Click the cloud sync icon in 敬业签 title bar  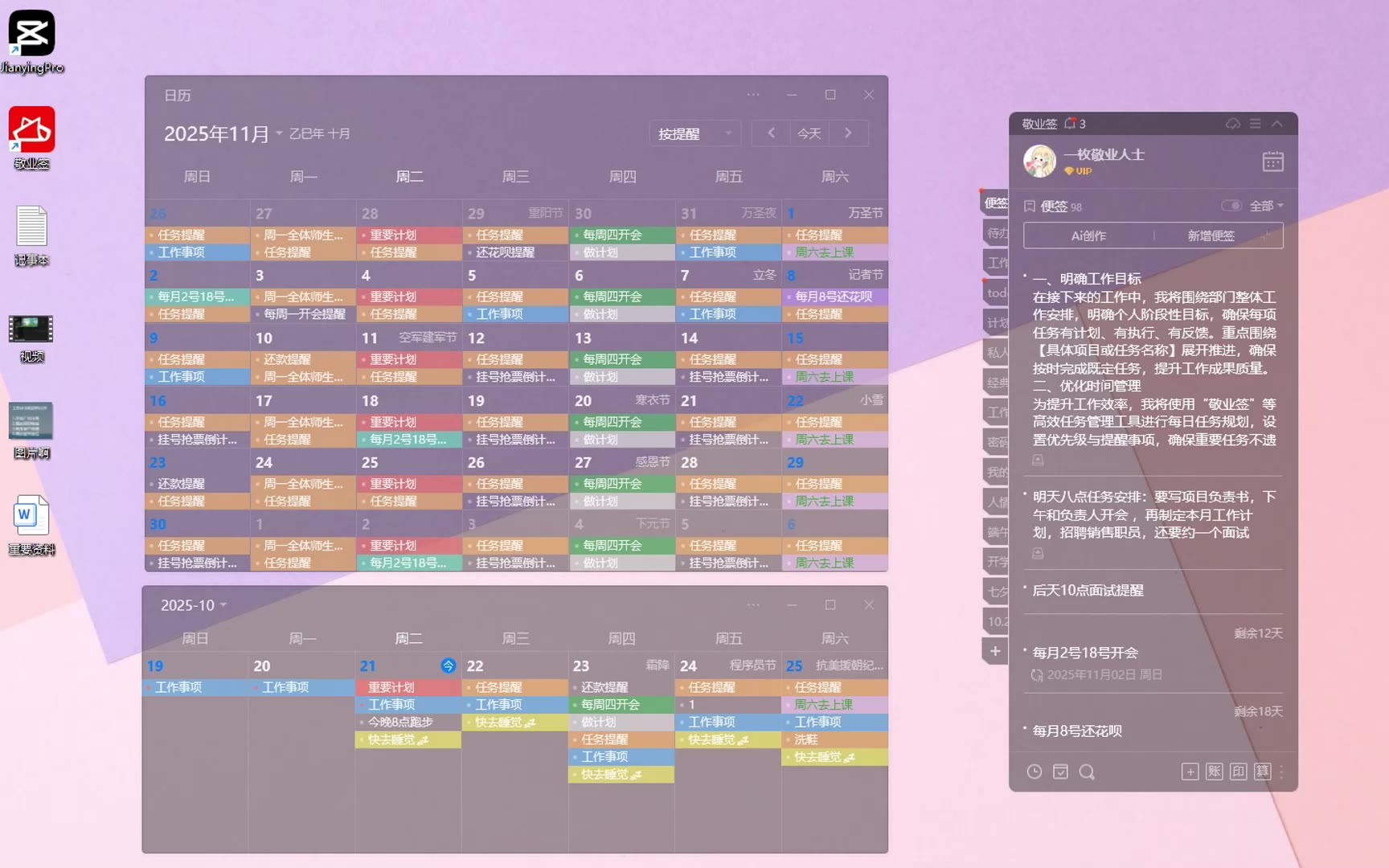point(1232,124)
